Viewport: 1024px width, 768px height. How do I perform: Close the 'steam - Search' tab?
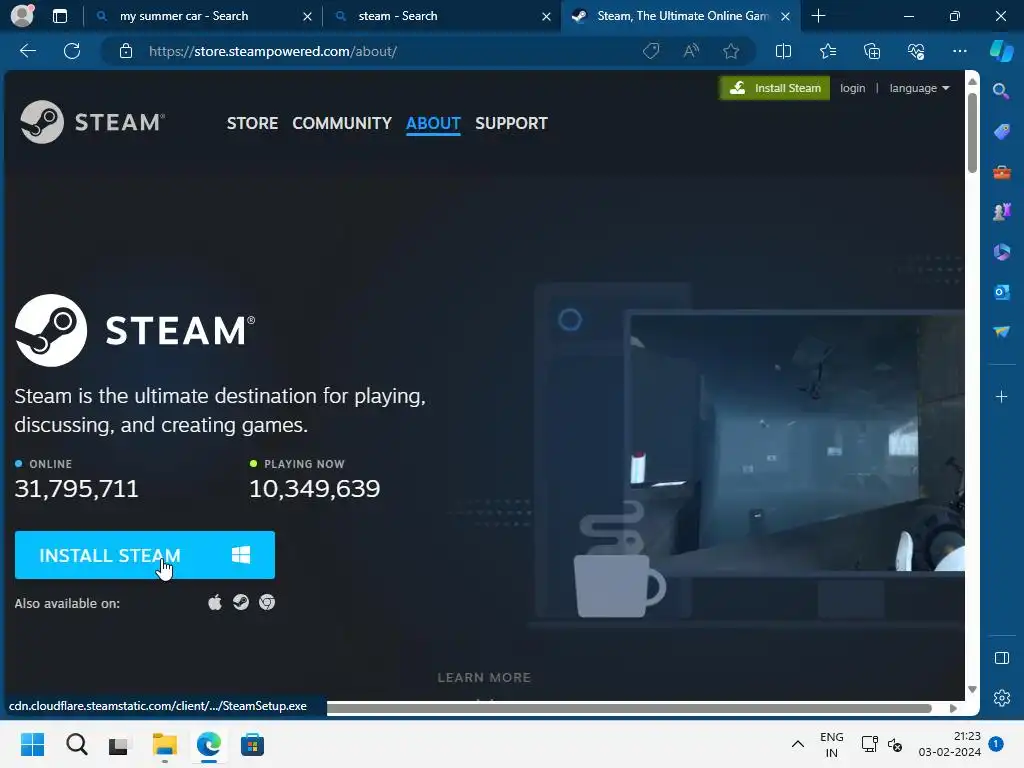tap(546, 16)
